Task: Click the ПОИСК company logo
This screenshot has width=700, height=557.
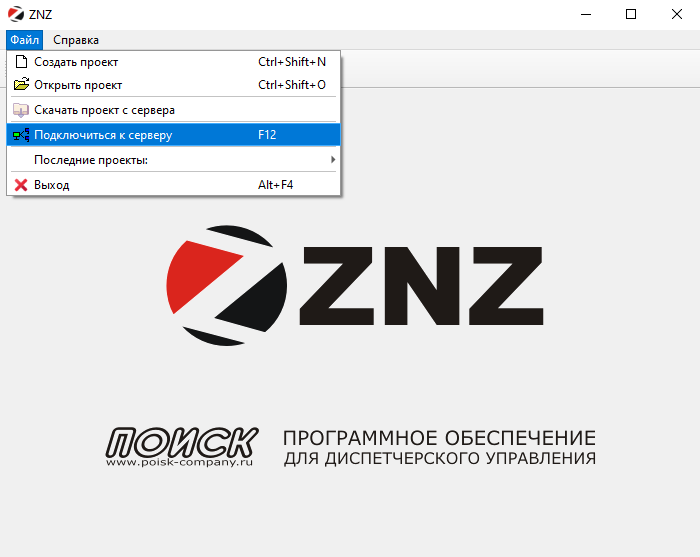Action: click(182, 441)
